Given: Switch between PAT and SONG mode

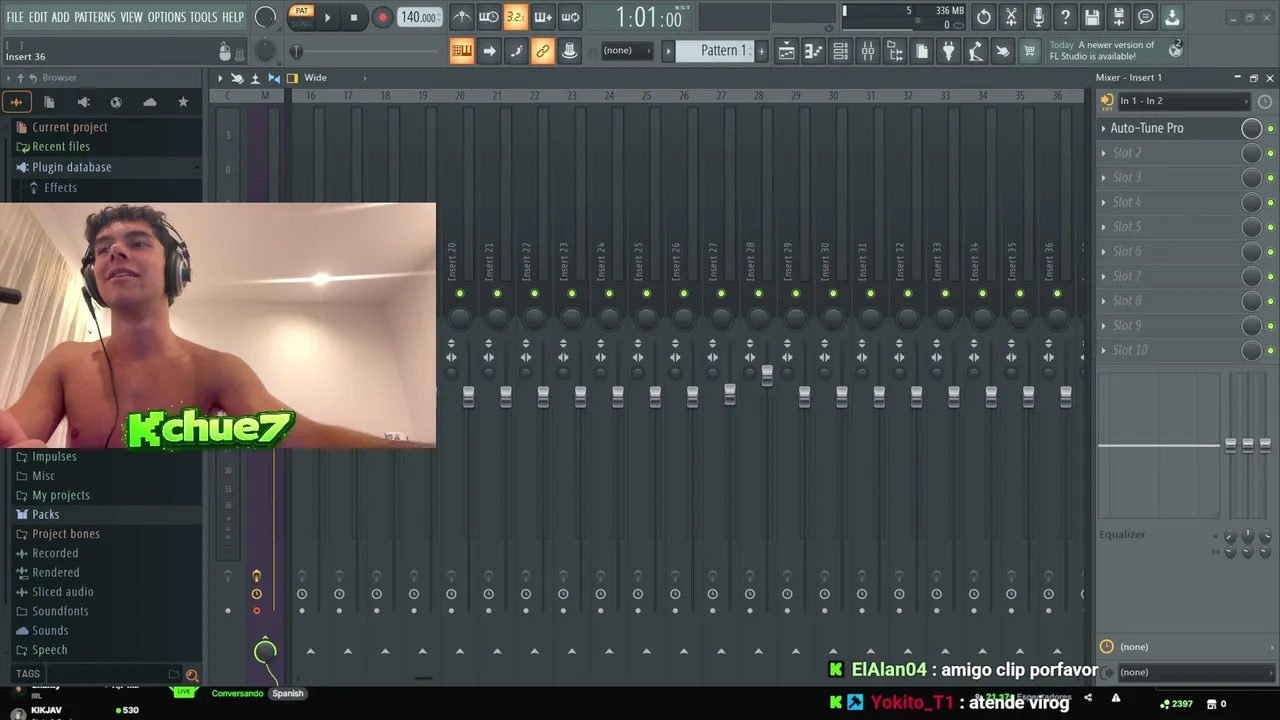Looking at the screenshot, I should pos(301,17).
